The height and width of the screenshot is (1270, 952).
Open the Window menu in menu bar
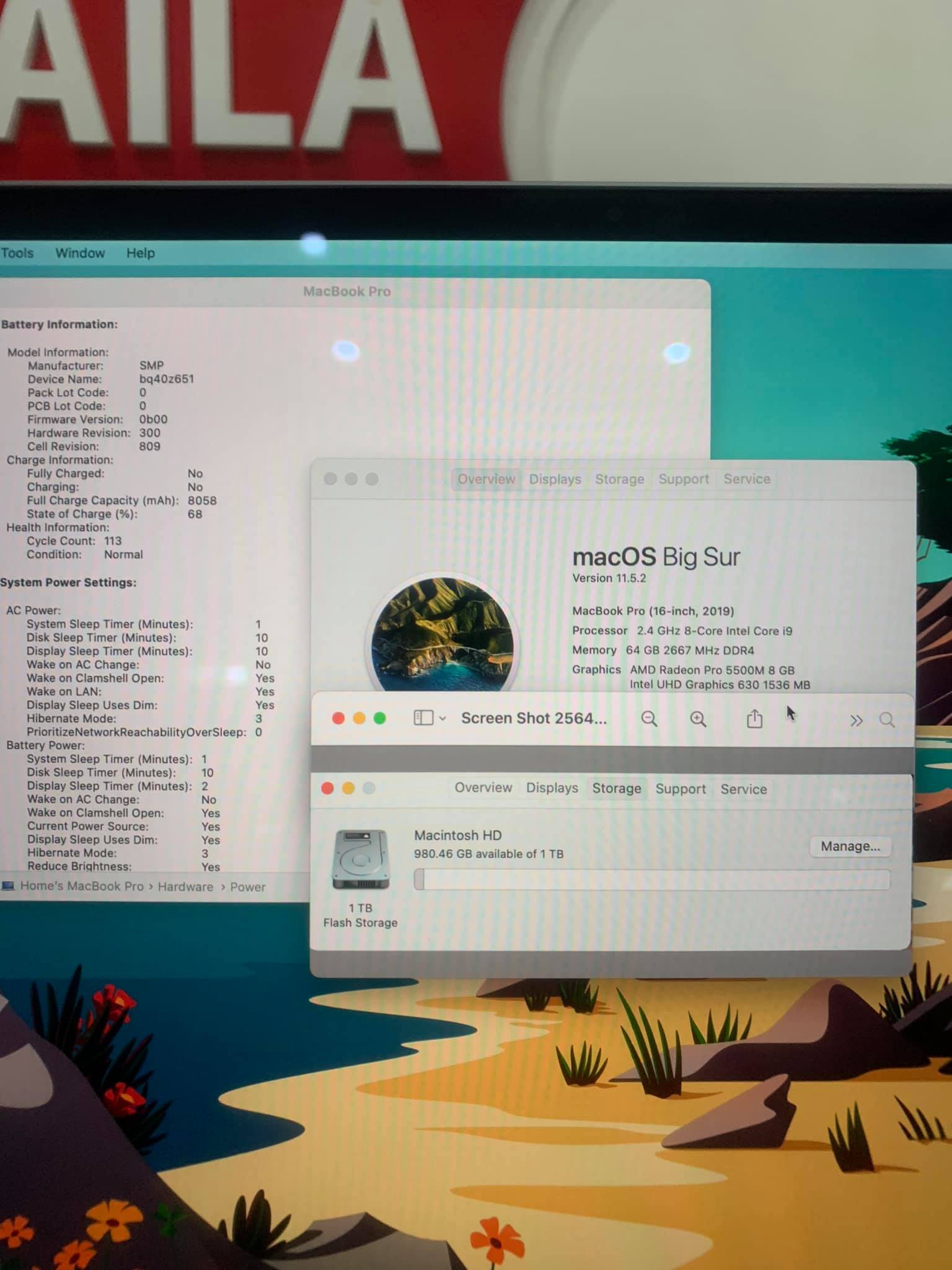tap(80, 253)
